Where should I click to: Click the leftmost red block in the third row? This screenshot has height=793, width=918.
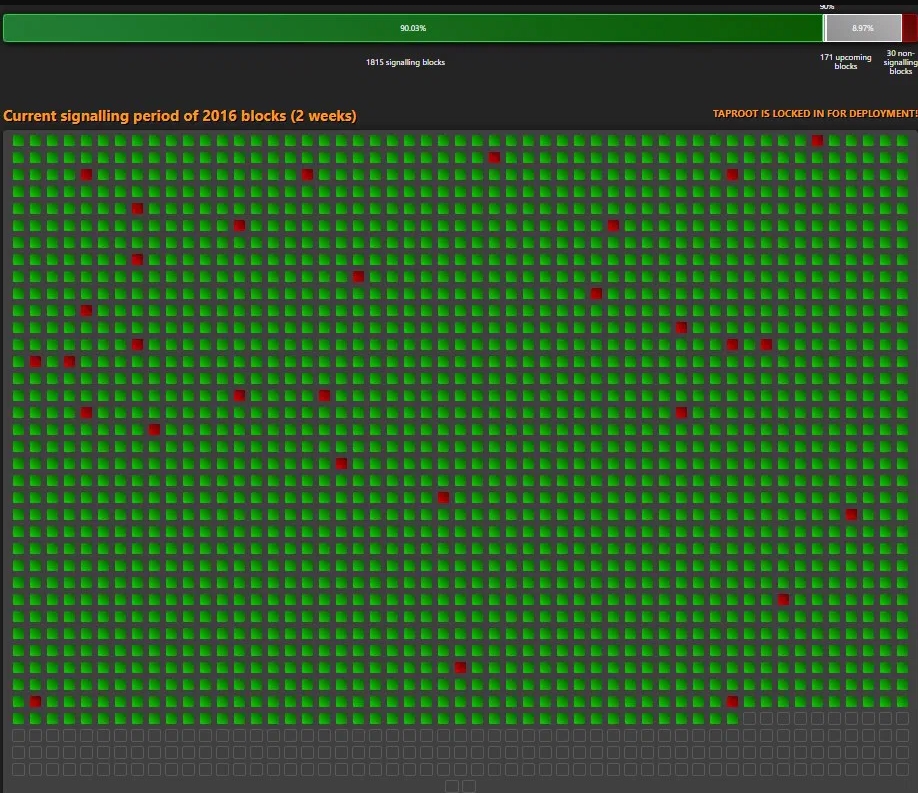(86, 175)
